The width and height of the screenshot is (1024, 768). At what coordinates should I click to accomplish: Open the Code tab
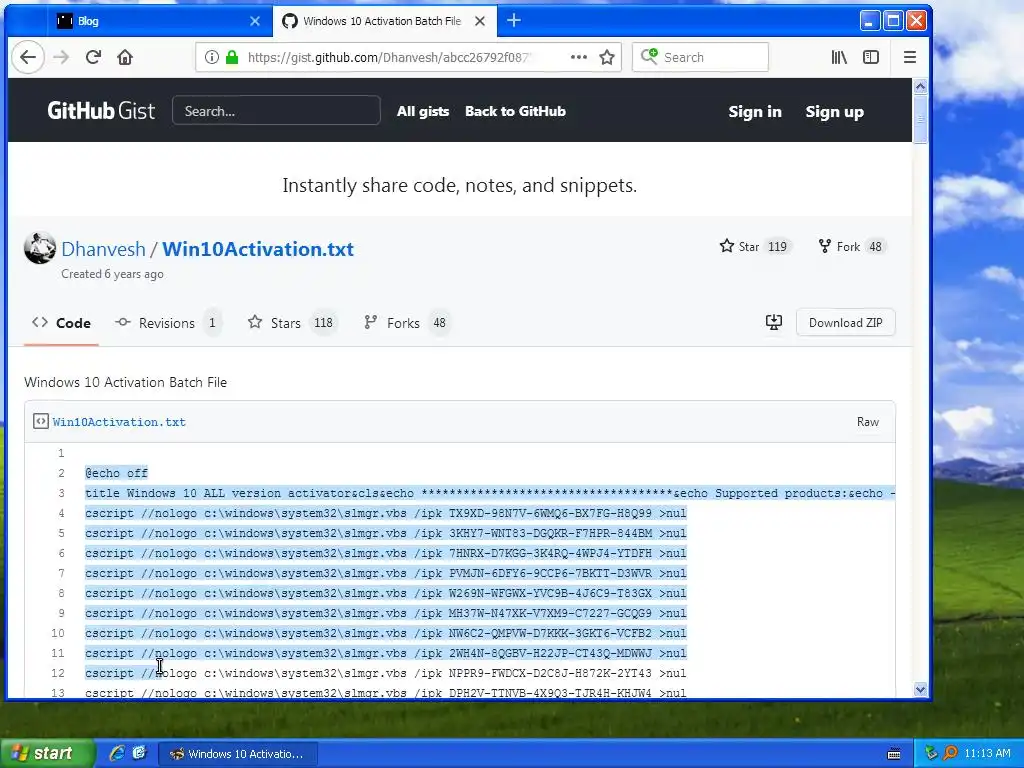61,323
